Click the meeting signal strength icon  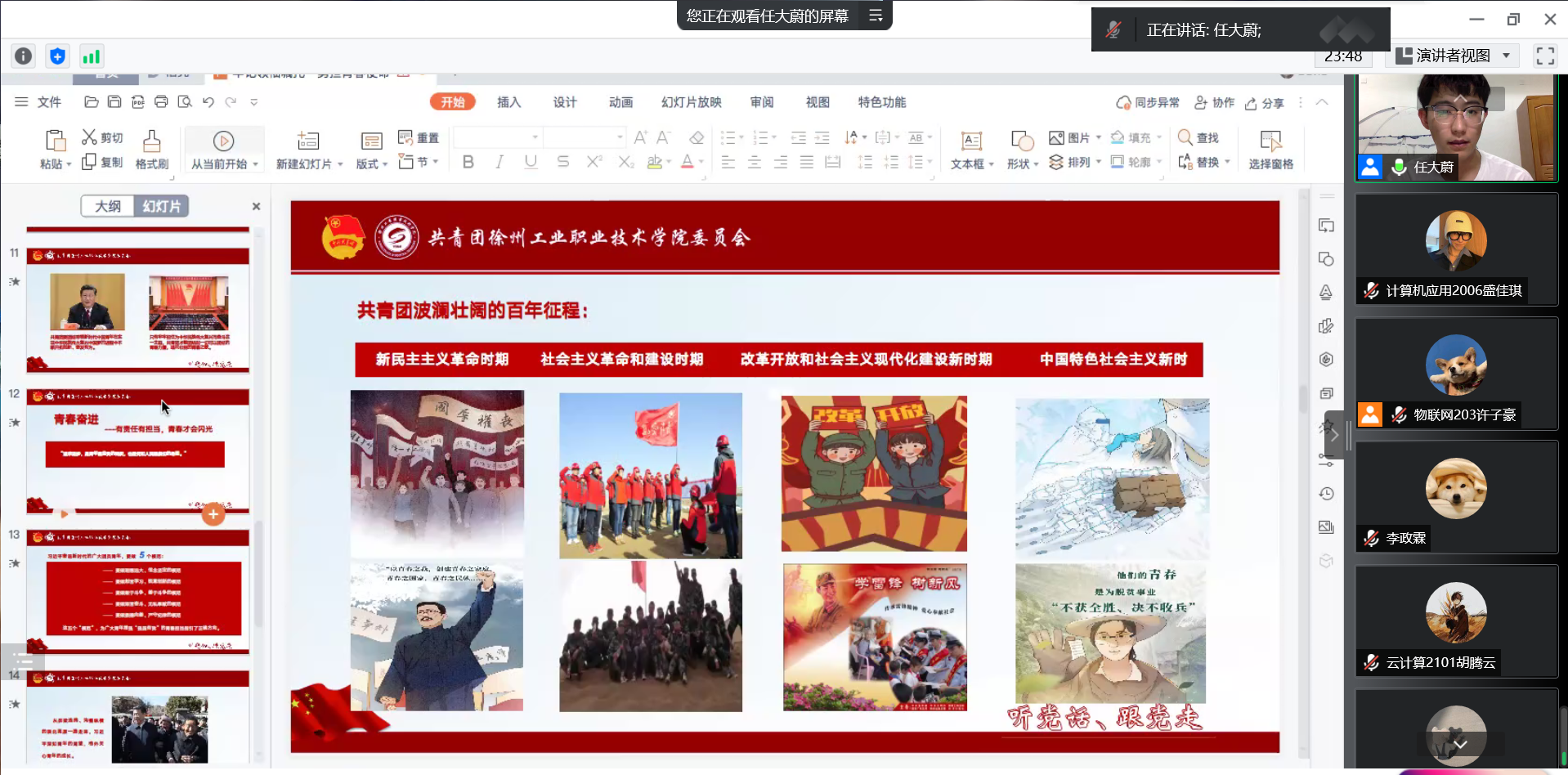pos(91,56)
